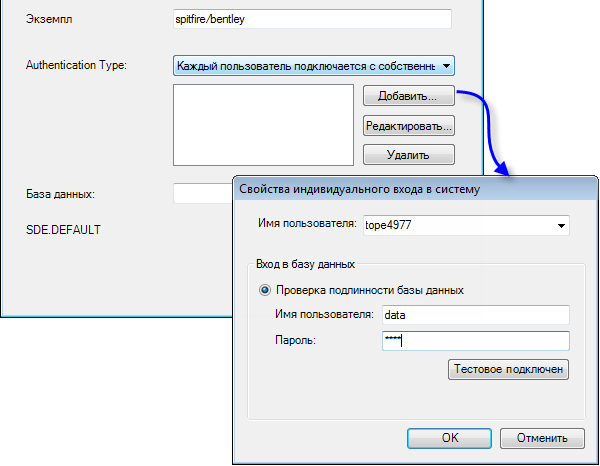600x466 pixels.
Task: Expand Authentication Type using its arrow
Action: click(446, 66)
